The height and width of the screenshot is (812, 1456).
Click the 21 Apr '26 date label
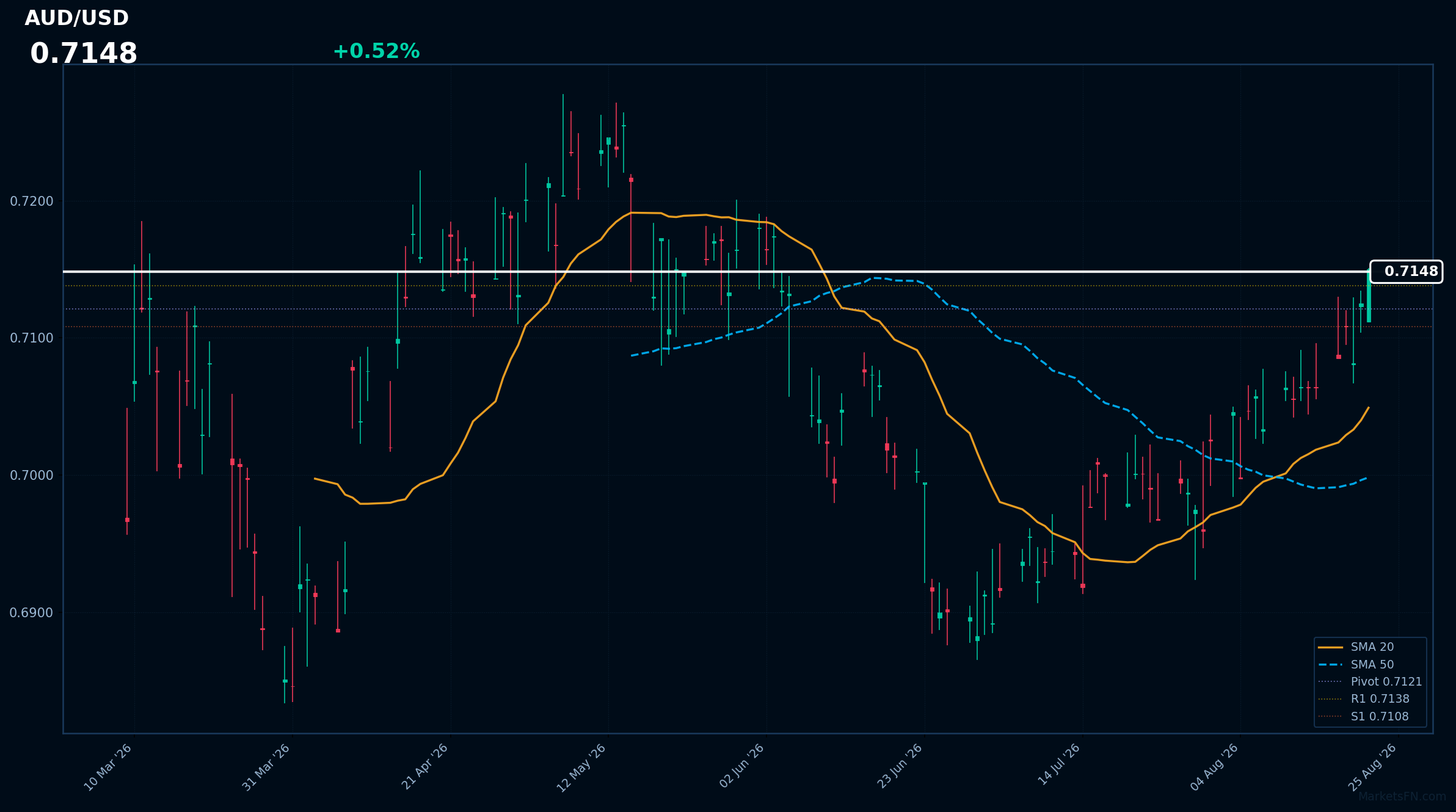pos(425,767)
